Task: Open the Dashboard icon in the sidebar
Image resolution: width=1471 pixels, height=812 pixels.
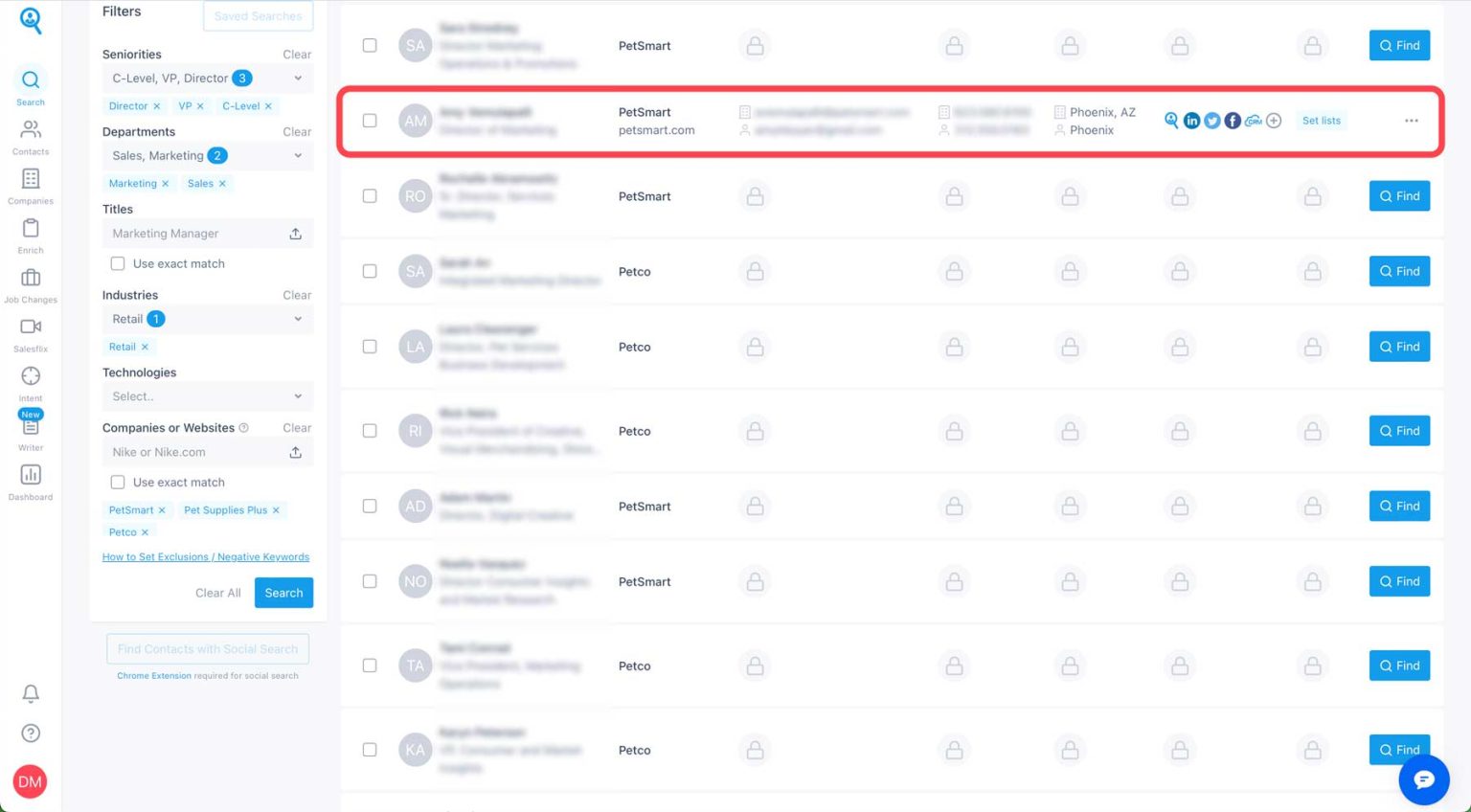Action: [x=30, y=481]
